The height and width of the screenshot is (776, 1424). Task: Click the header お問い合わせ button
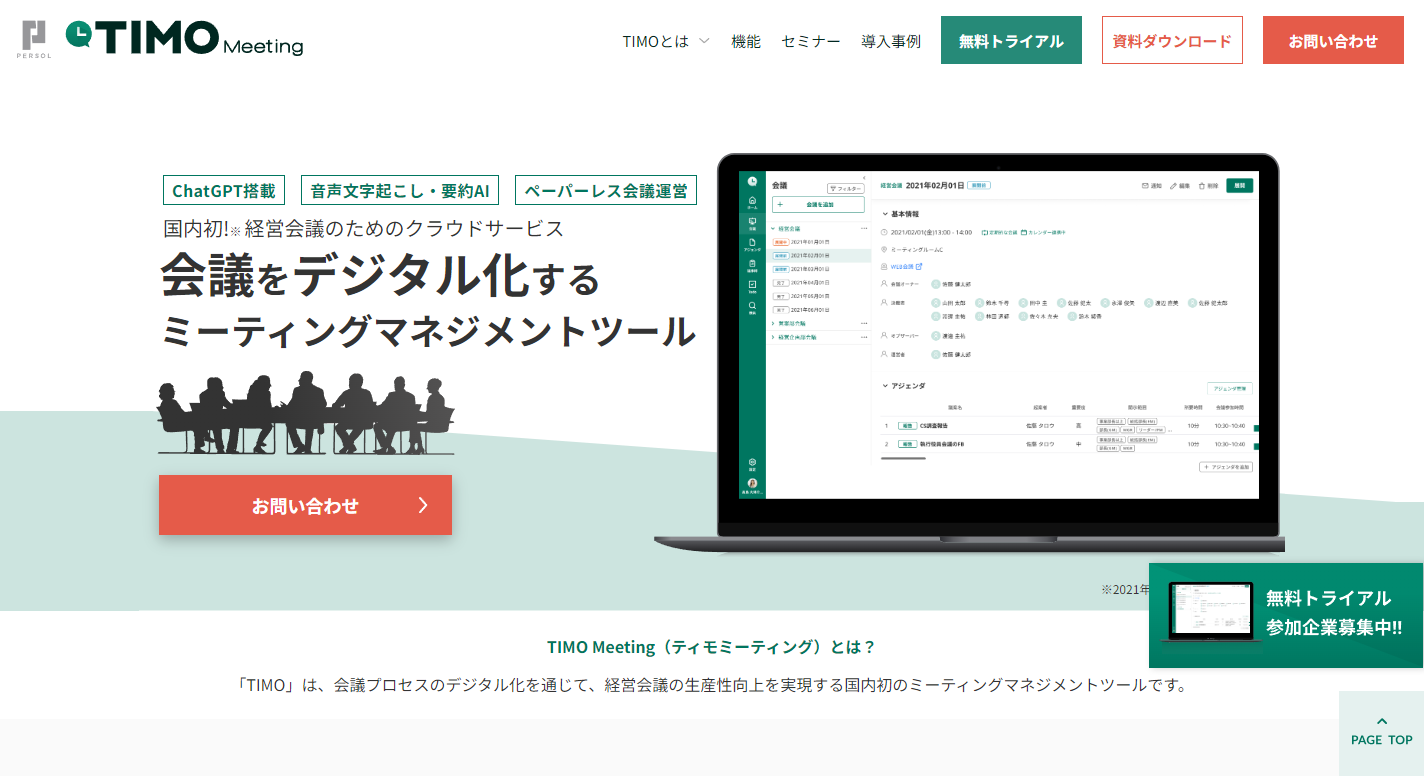(x=1333, y=40)
